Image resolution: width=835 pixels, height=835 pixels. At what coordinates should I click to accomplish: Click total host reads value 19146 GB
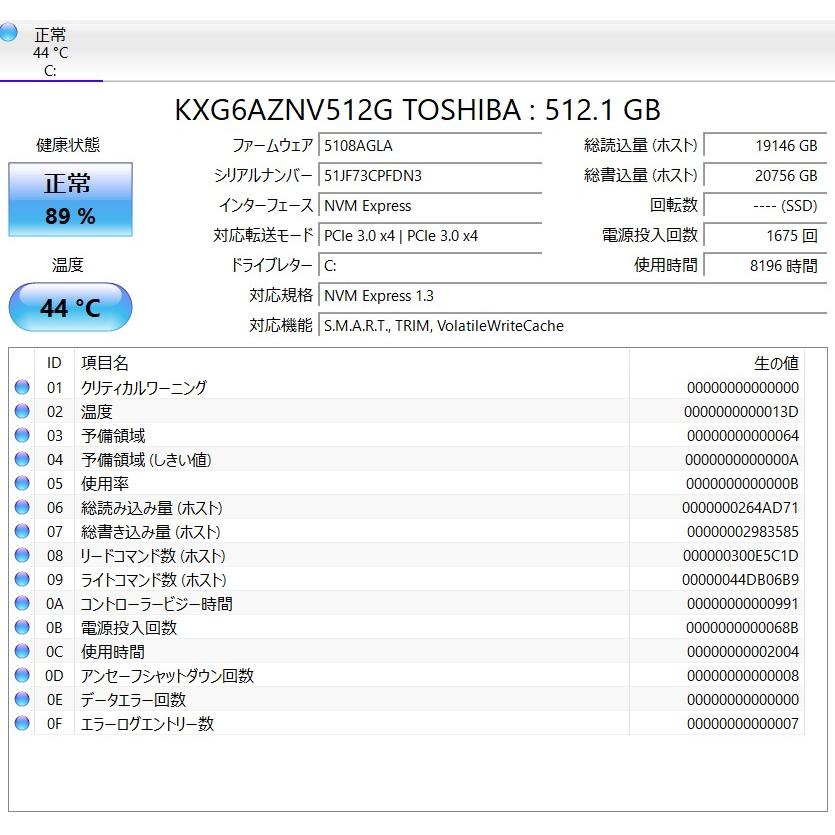point(765,145)
